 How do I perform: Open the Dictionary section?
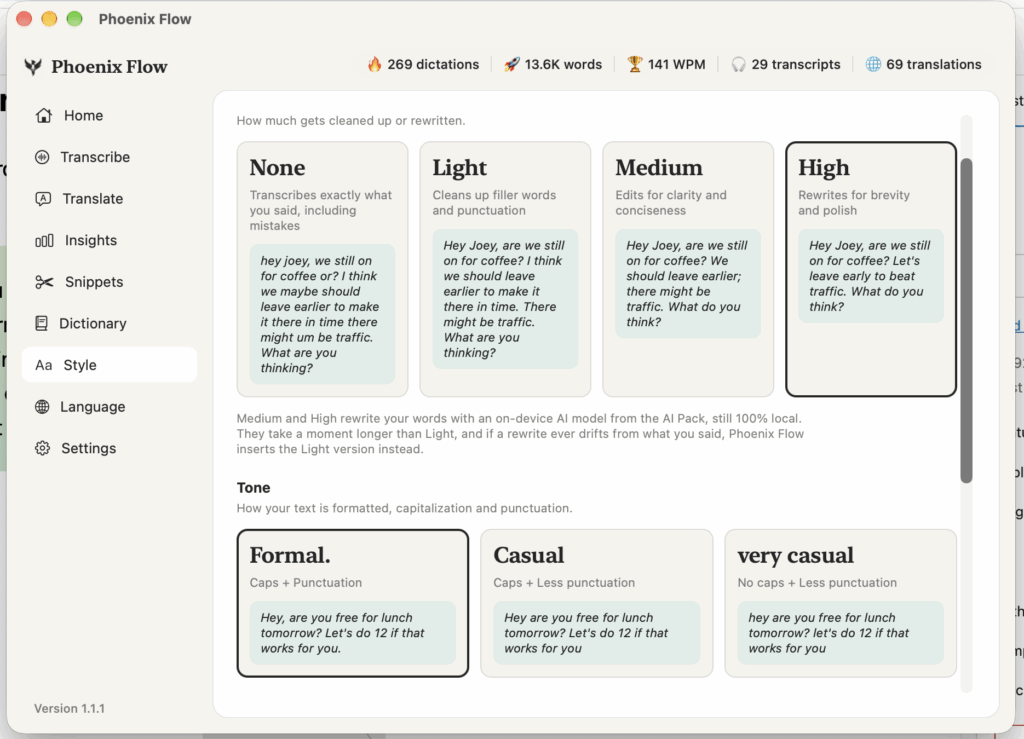[x=109, y=324]
